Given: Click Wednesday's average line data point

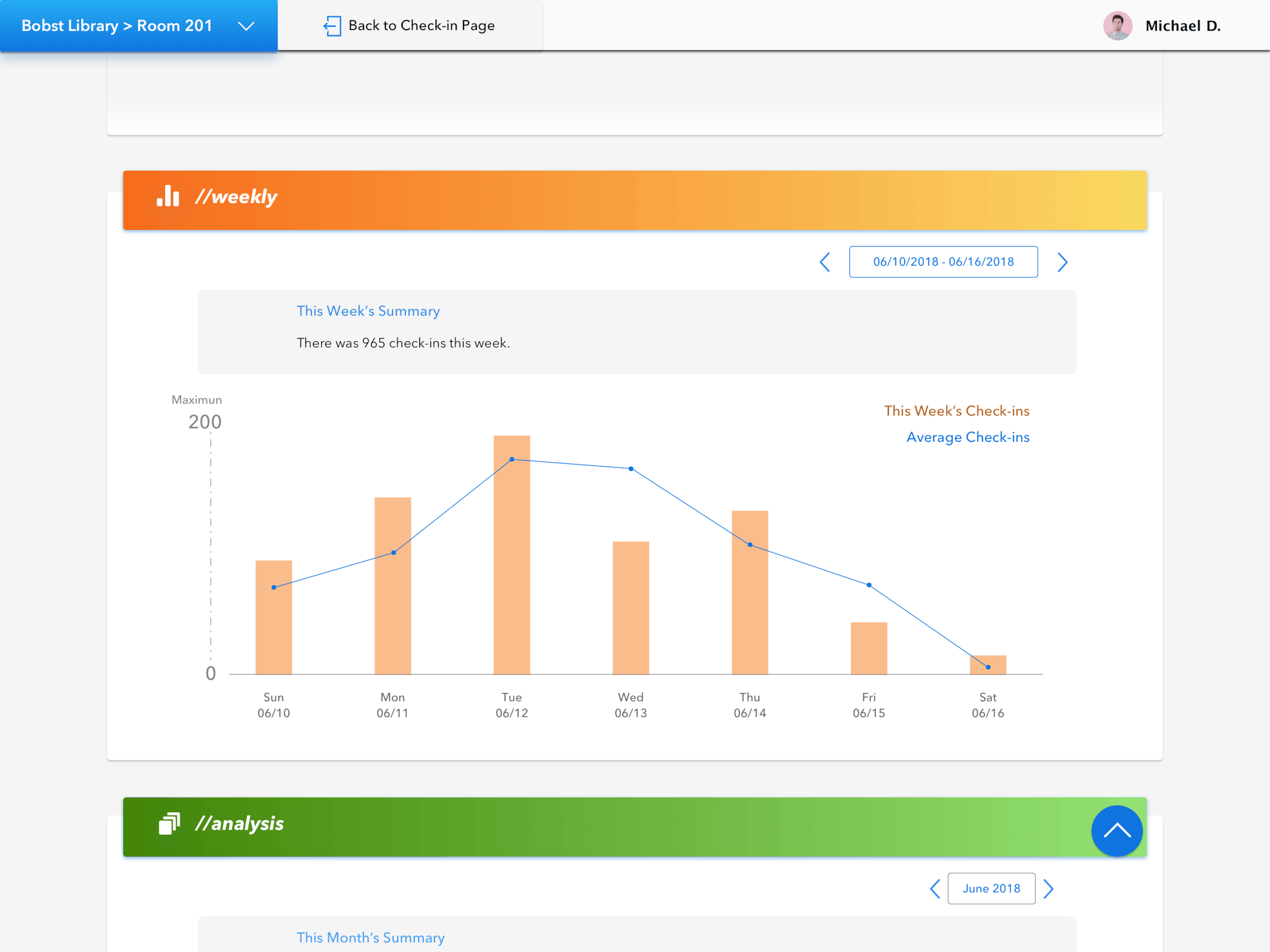Looking at the screenshot, I should pyautogui.click(x=631, y=469).
